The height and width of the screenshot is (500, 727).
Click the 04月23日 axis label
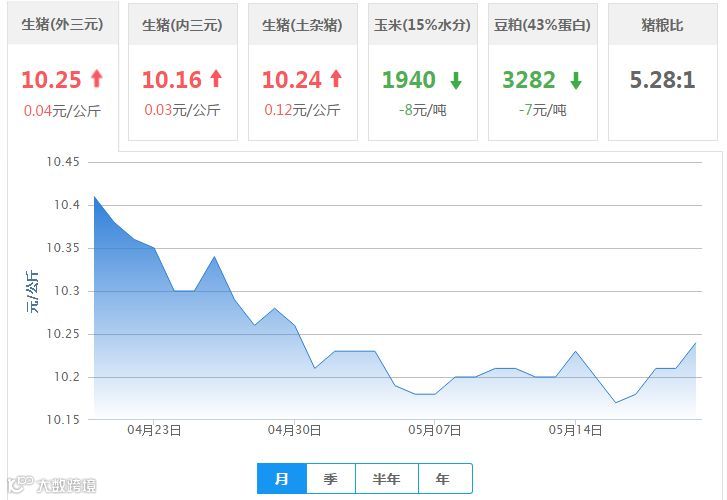(154, 430)
